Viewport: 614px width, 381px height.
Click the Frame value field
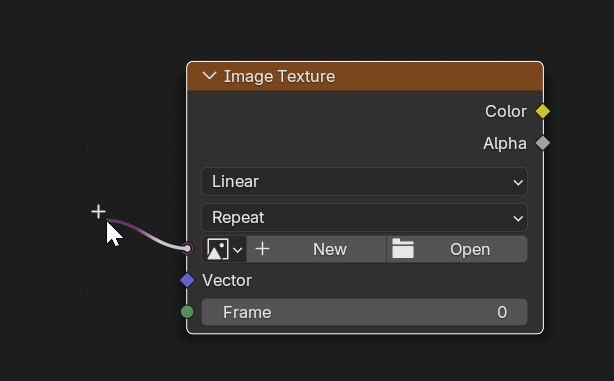pos(364,312)
